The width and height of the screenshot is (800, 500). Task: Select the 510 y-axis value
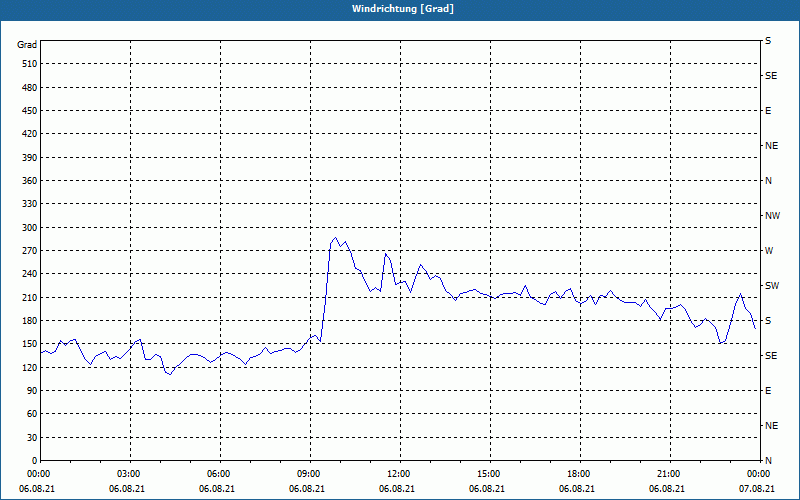[x=30, y=64]
